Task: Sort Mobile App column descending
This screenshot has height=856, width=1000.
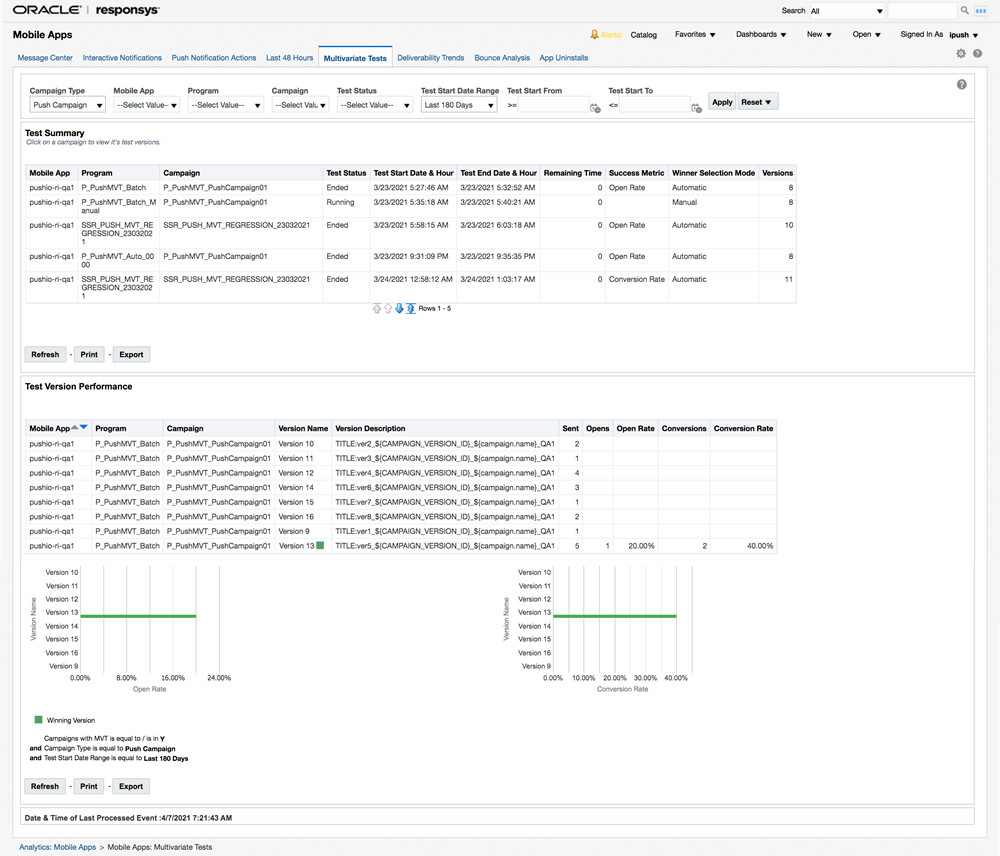Action: tap(84, 428)
